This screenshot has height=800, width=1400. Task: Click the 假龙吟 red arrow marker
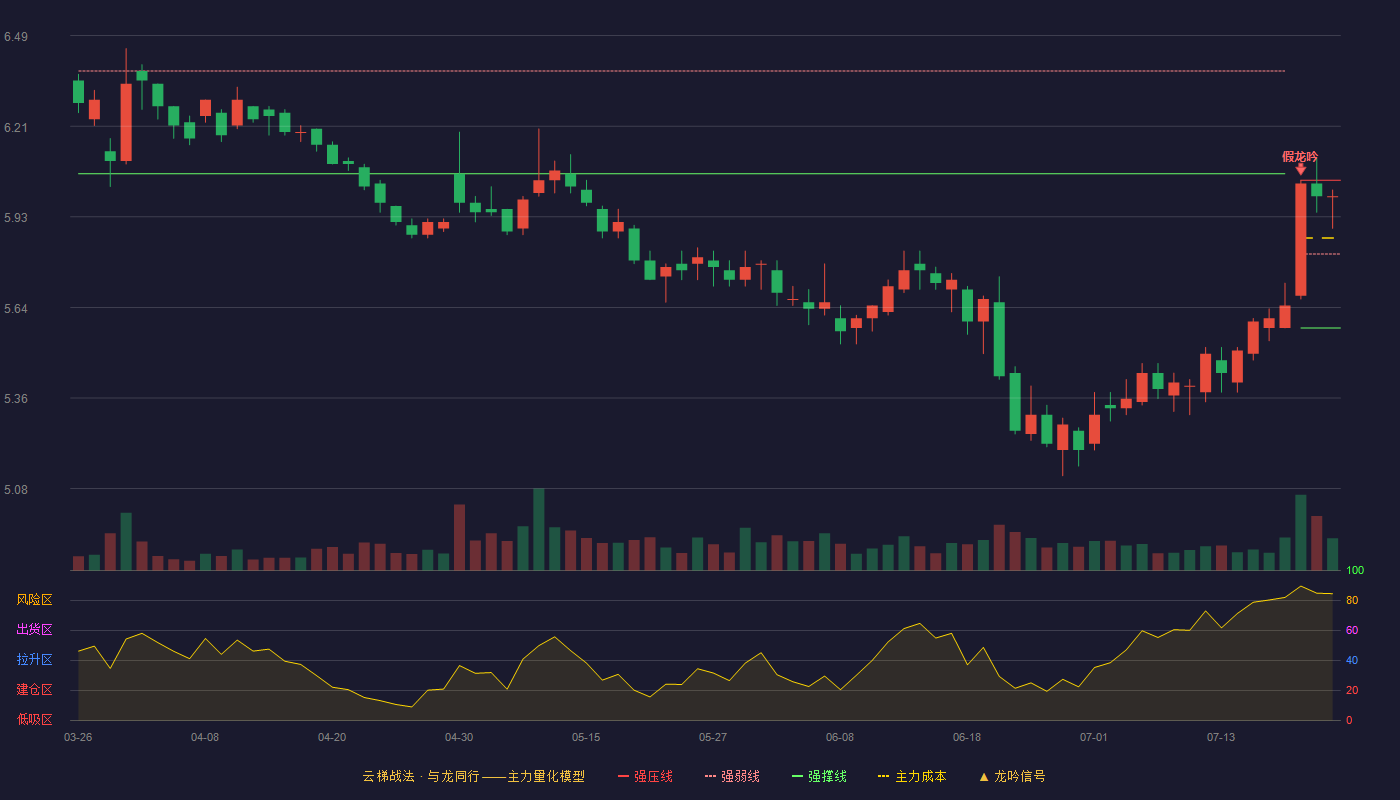[1300, 170]
